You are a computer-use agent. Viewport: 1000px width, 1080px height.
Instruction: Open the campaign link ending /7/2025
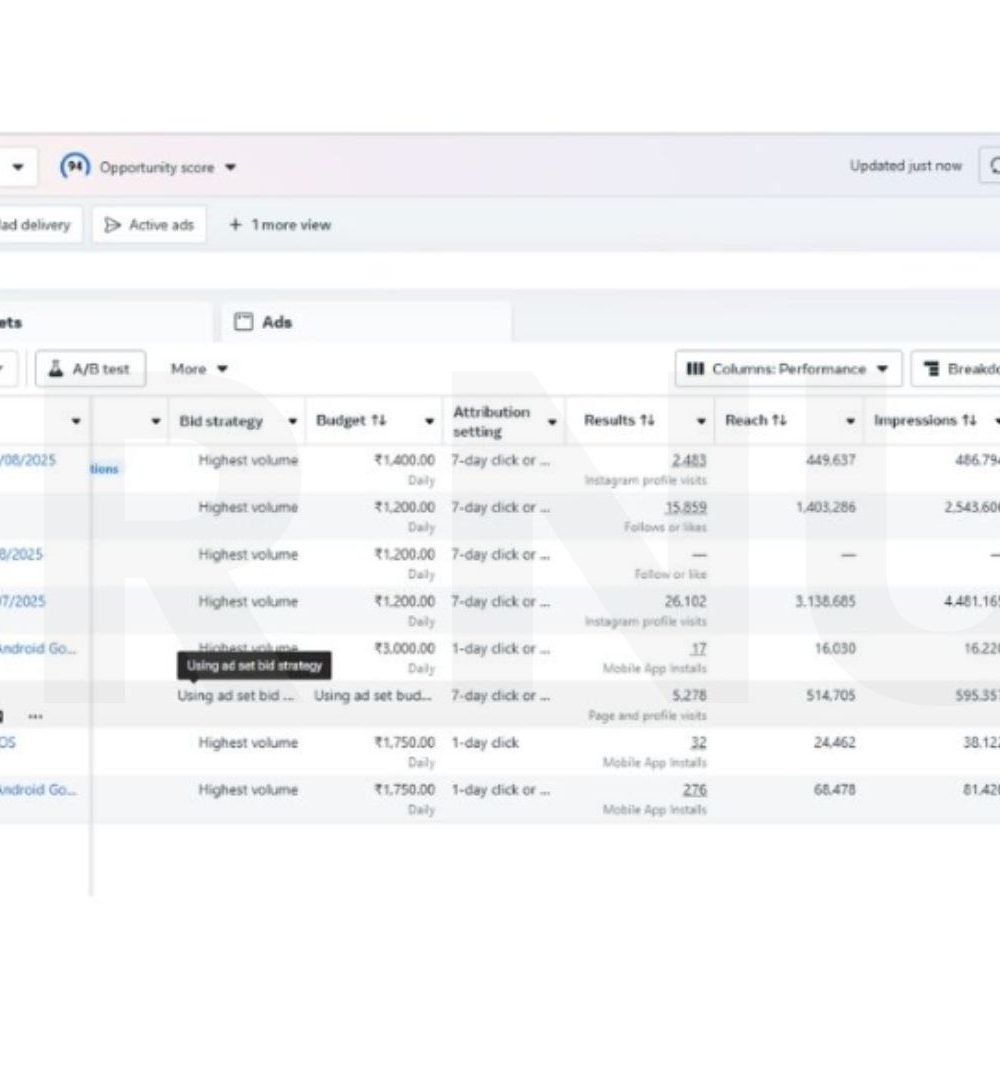click(x=22, y=601)
